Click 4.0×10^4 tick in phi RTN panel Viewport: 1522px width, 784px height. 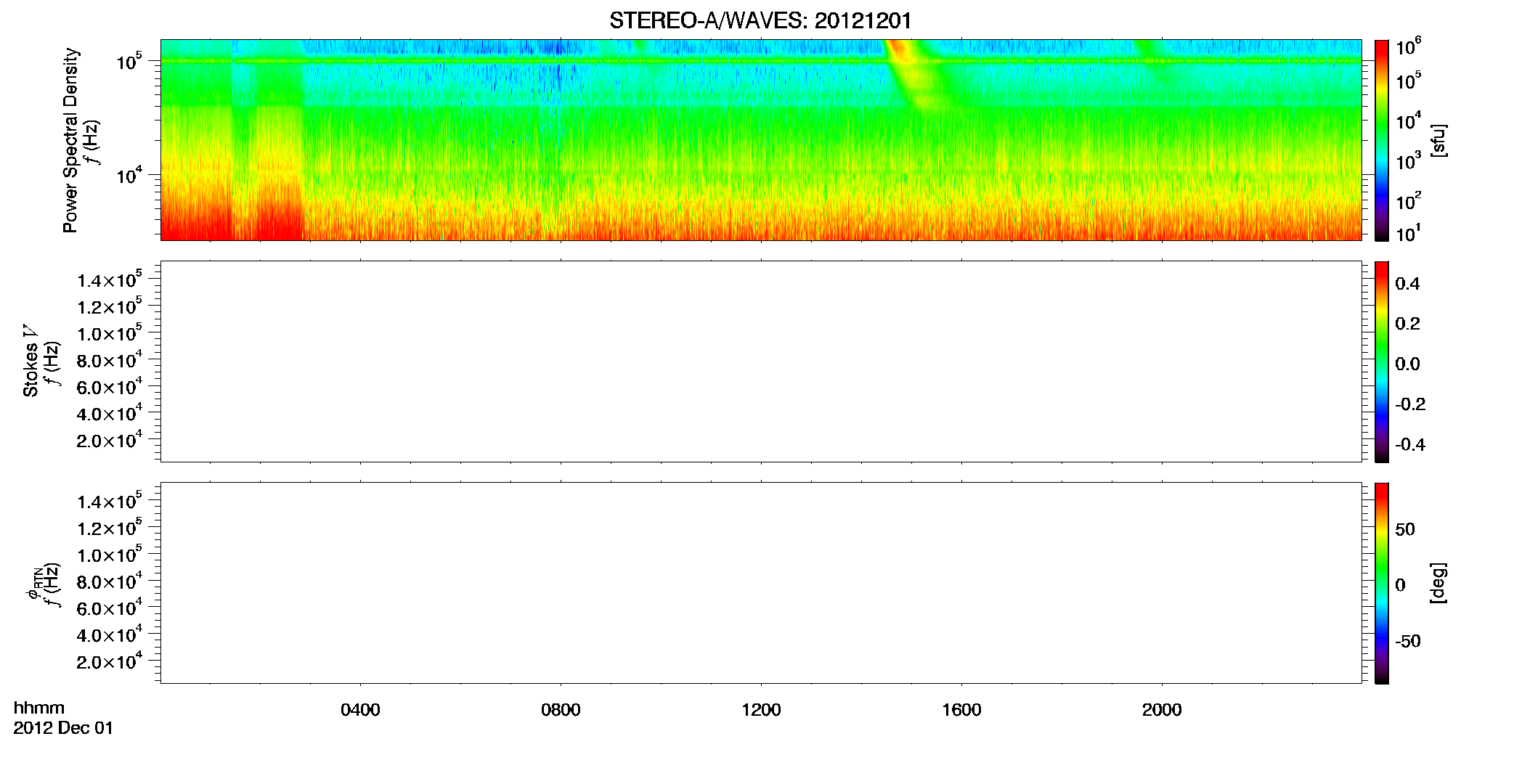click(x=110, y=635)
